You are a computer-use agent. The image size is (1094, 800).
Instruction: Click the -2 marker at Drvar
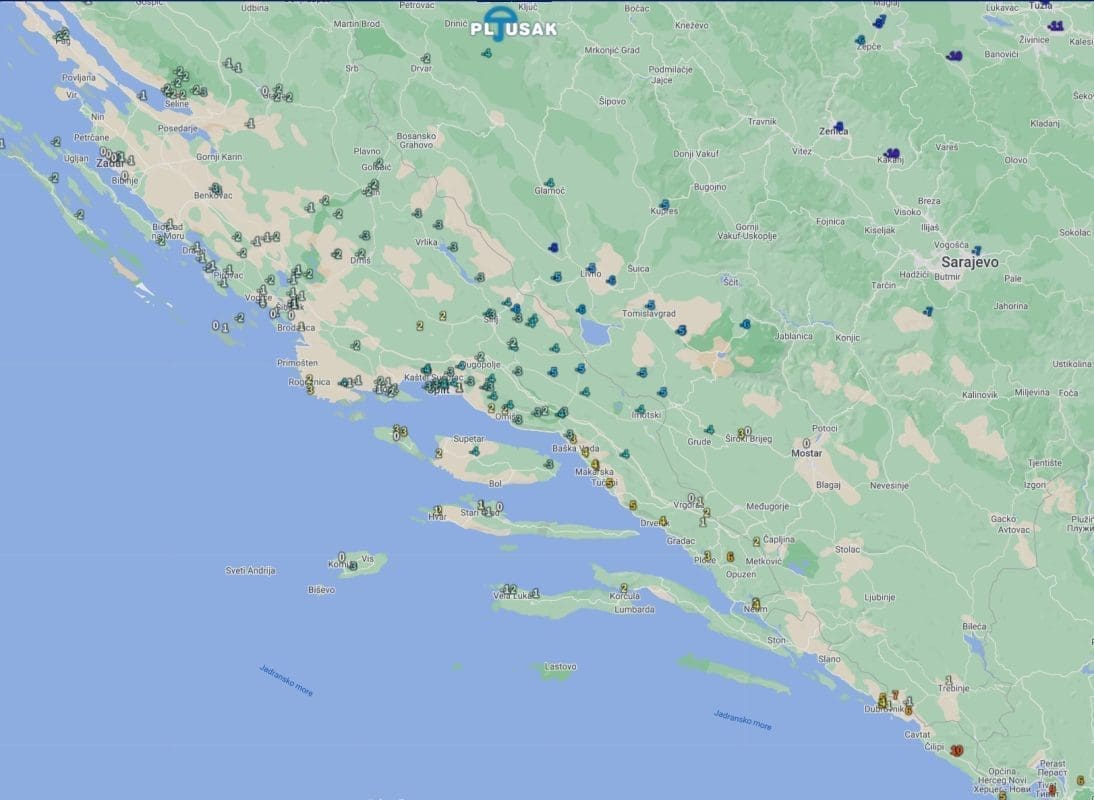[x=426, y=59]
